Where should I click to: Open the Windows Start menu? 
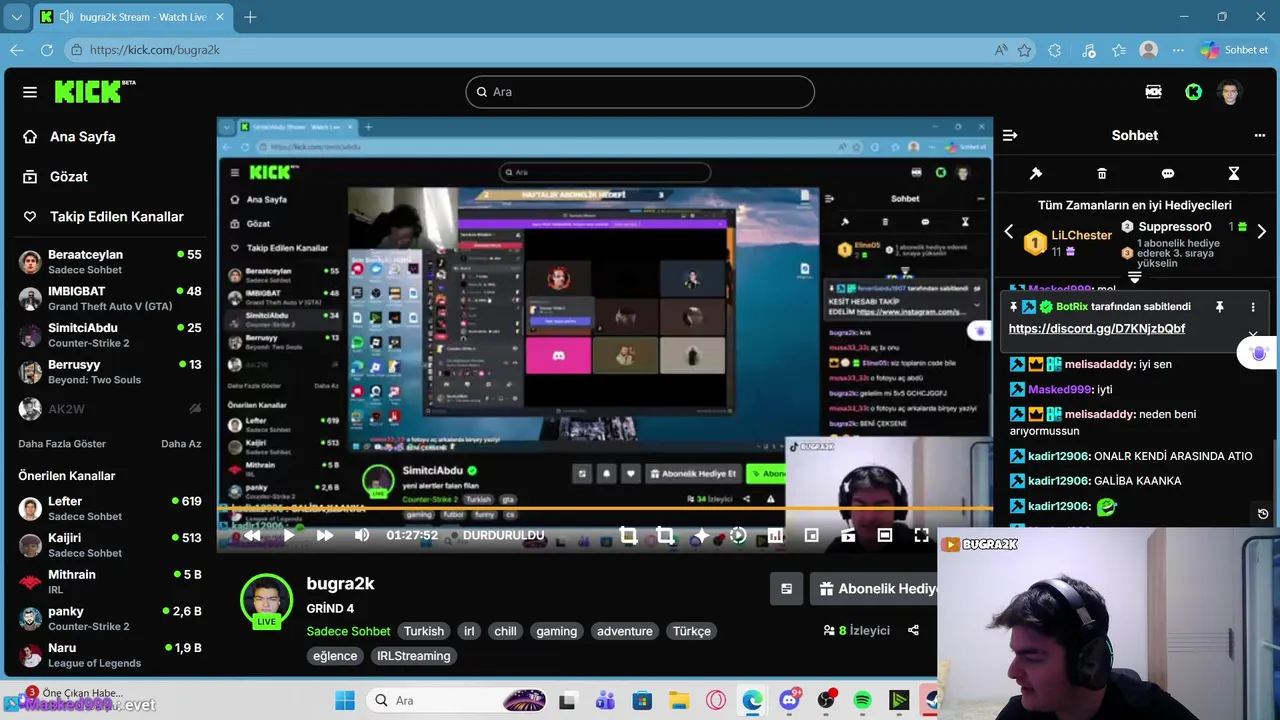pyautogui.click(x=345, y=700)
